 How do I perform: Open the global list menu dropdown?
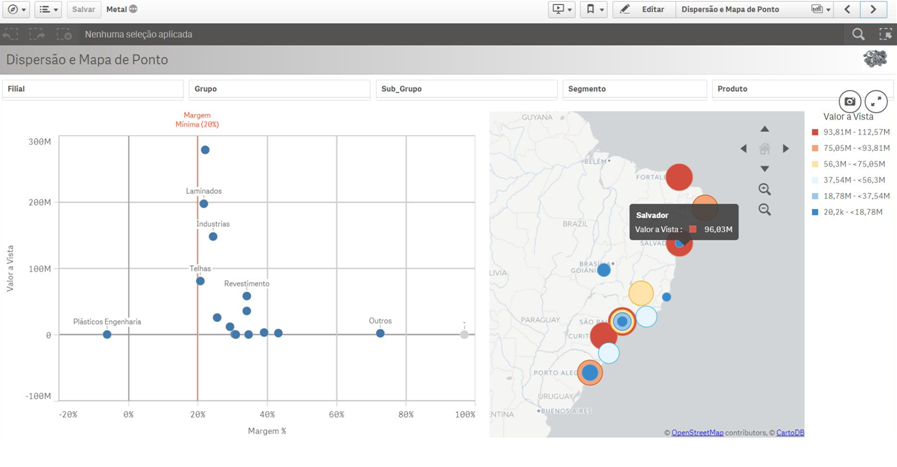[x=48, y=10]
